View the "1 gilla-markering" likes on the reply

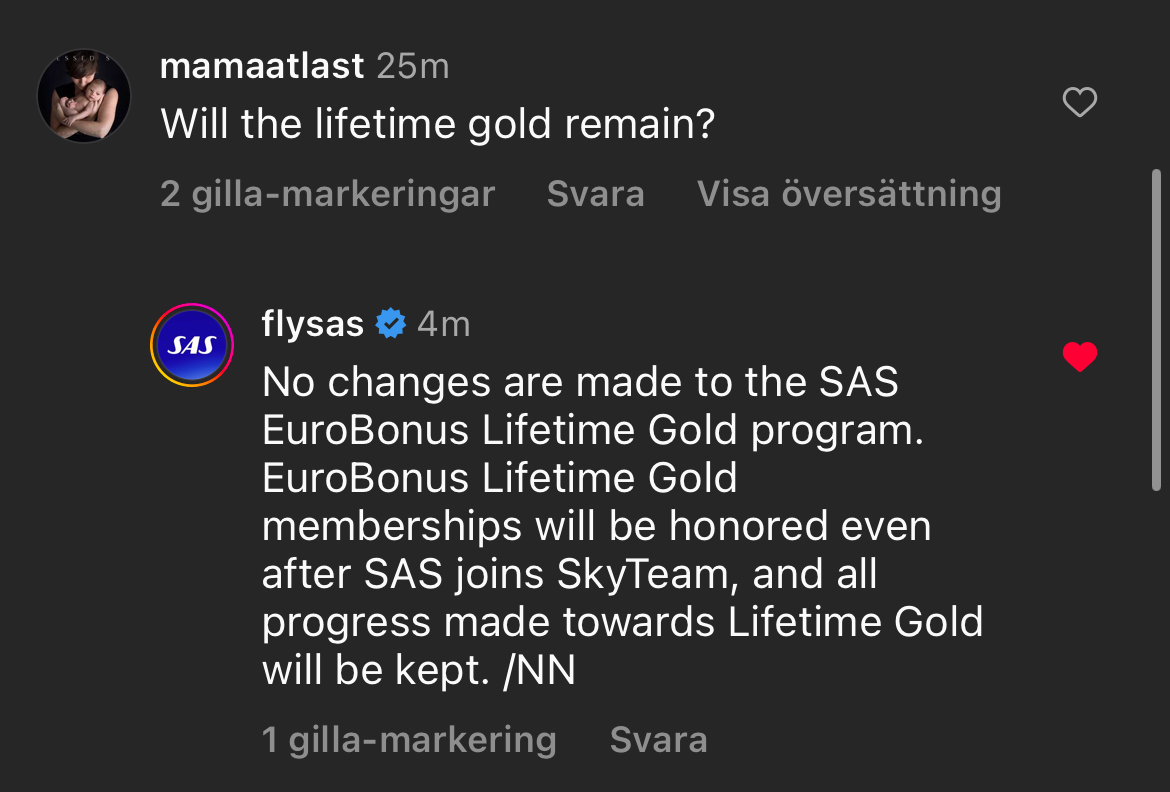(x=408, y=740)
